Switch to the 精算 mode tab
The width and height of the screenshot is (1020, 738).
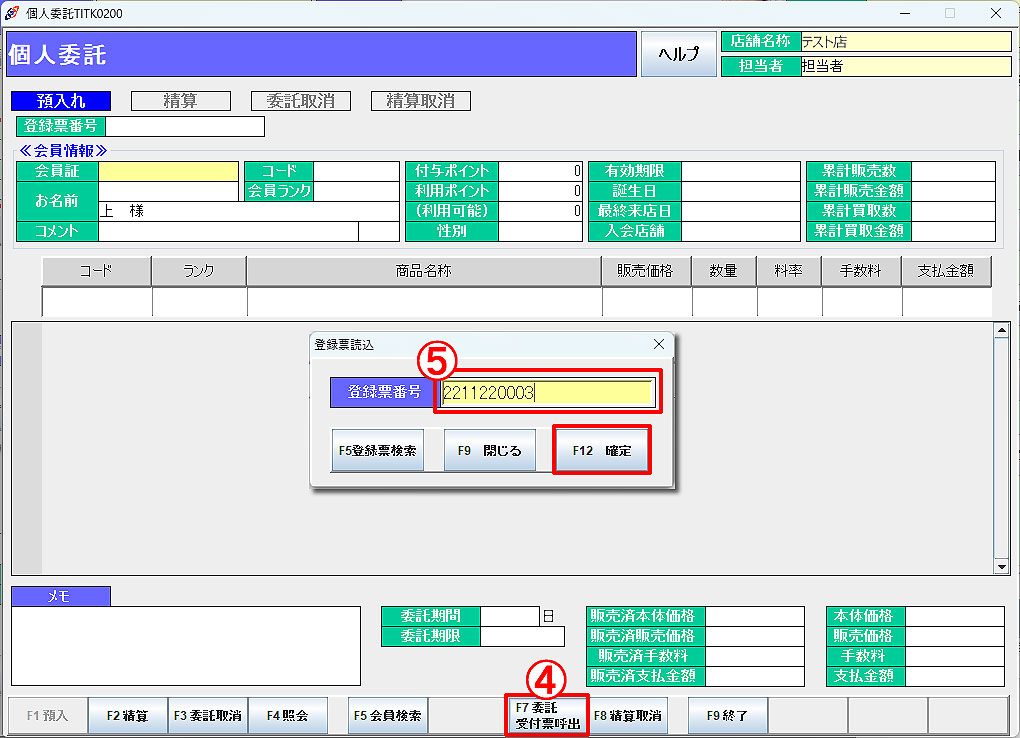coord(180,101)
